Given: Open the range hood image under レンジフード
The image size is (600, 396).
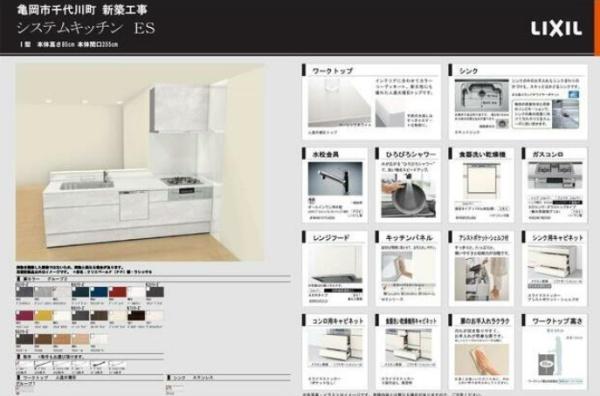Looking at the screenshot, I should 335,264.
